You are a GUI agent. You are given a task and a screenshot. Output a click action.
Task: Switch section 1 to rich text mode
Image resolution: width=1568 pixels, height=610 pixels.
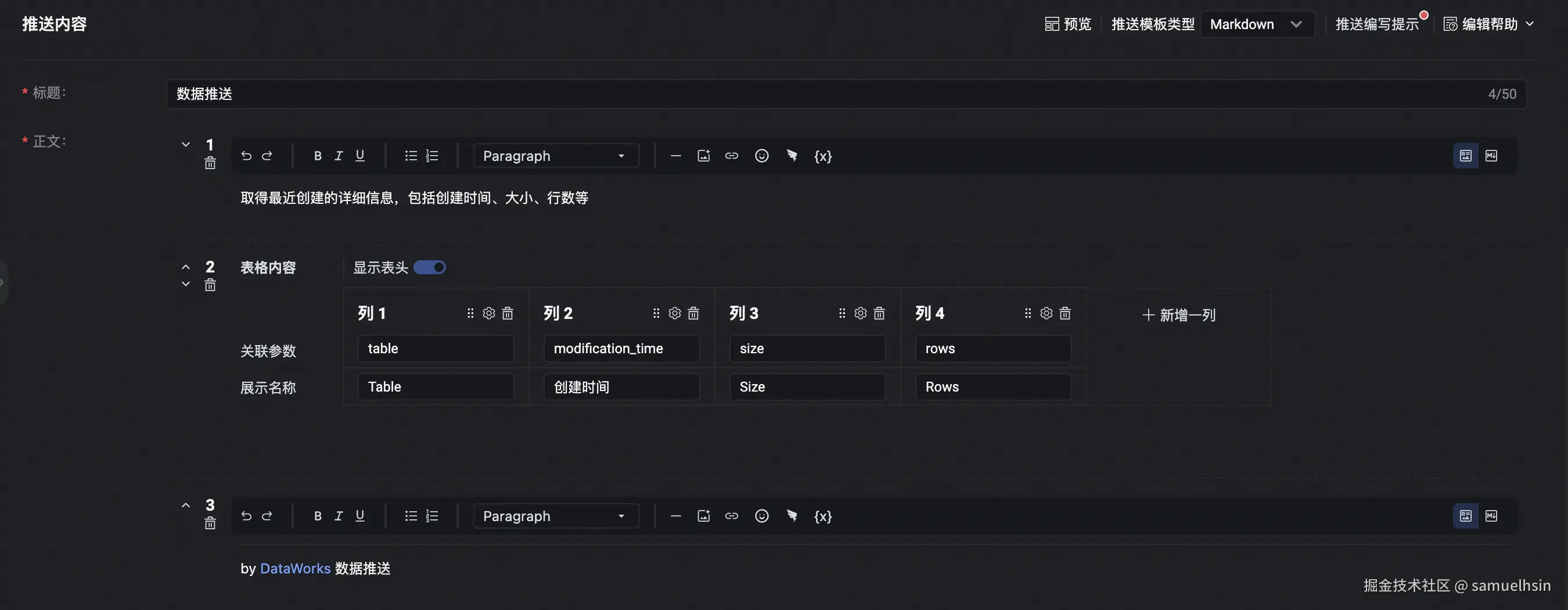pyautogui.click(x=1466, y=156)
